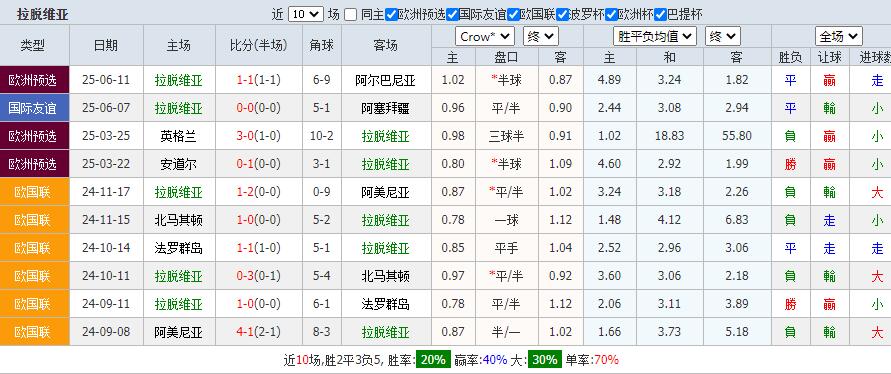Open the recent matches count dropdown showing 10
Image resolution: width=891 pixels, height=374 pixels.
306,14
